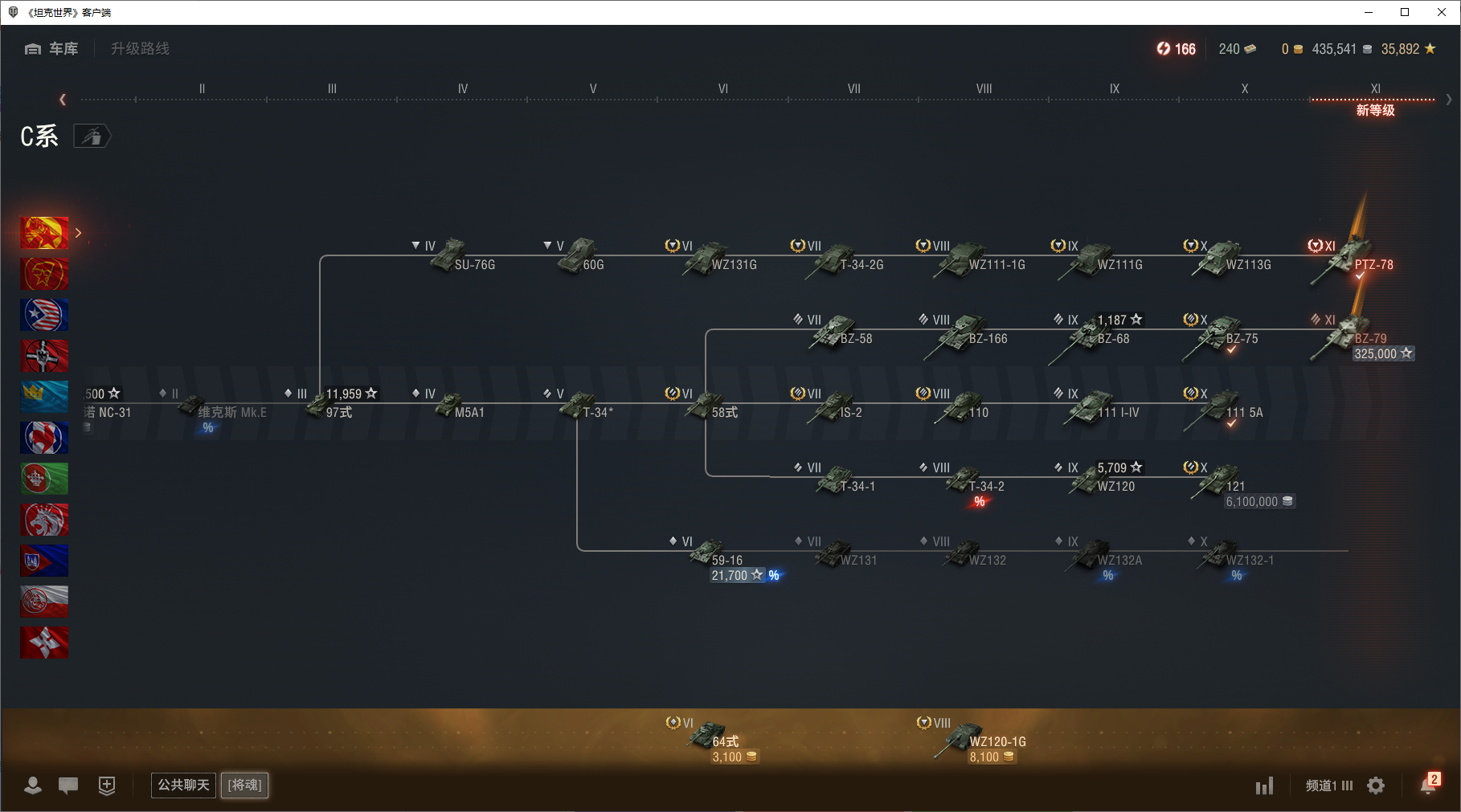Select the USSR nation flag

(44, 274)
